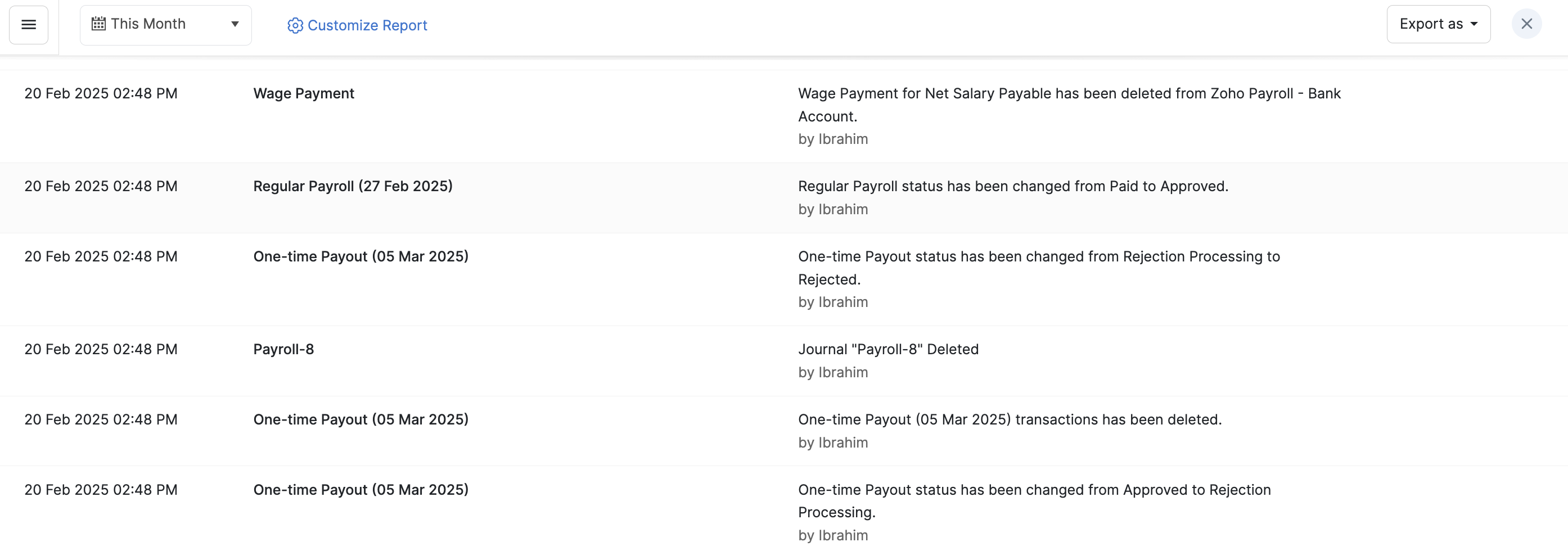Click timestamp of Payroll-8 row
The width and height of the screenshot is (1568, 551).
[101, 350]
